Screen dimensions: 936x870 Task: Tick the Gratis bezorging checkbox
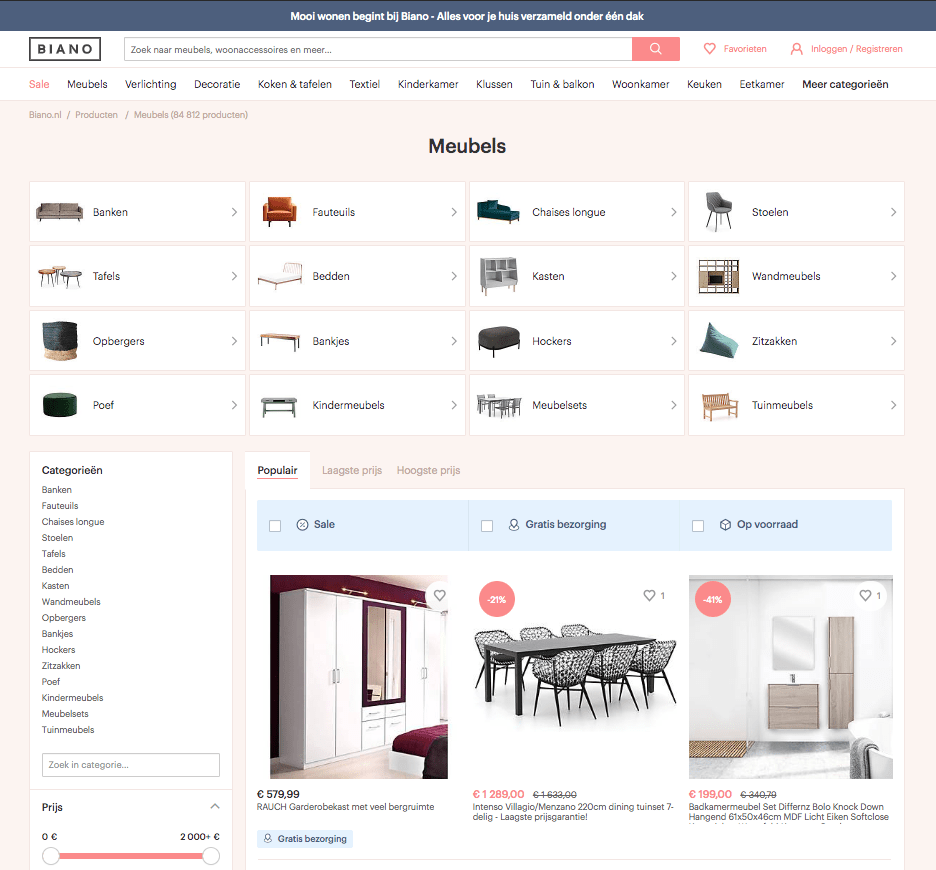click(487, 526)
